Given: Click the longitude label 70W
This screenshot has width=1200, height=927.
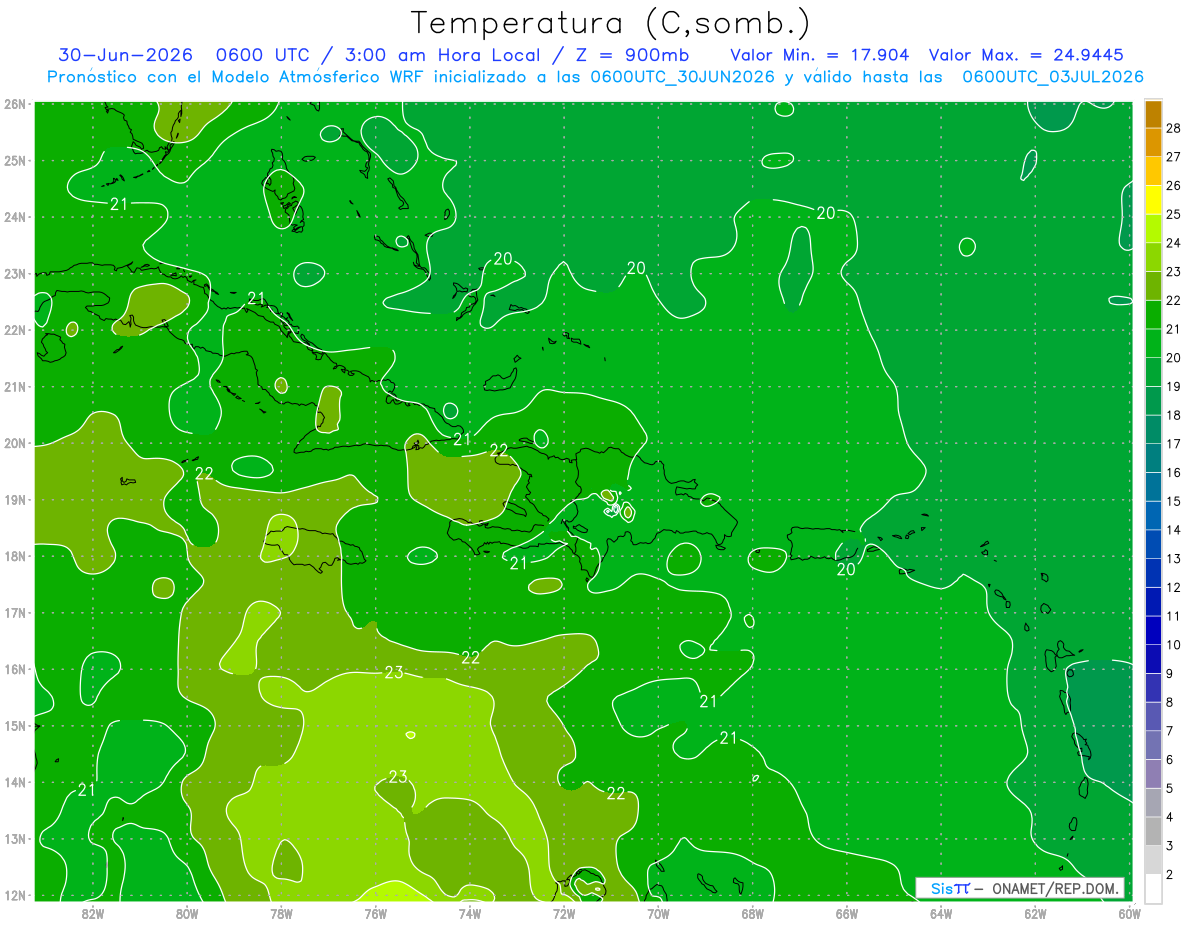Looking at the screenshot, I should click(658, 913).
